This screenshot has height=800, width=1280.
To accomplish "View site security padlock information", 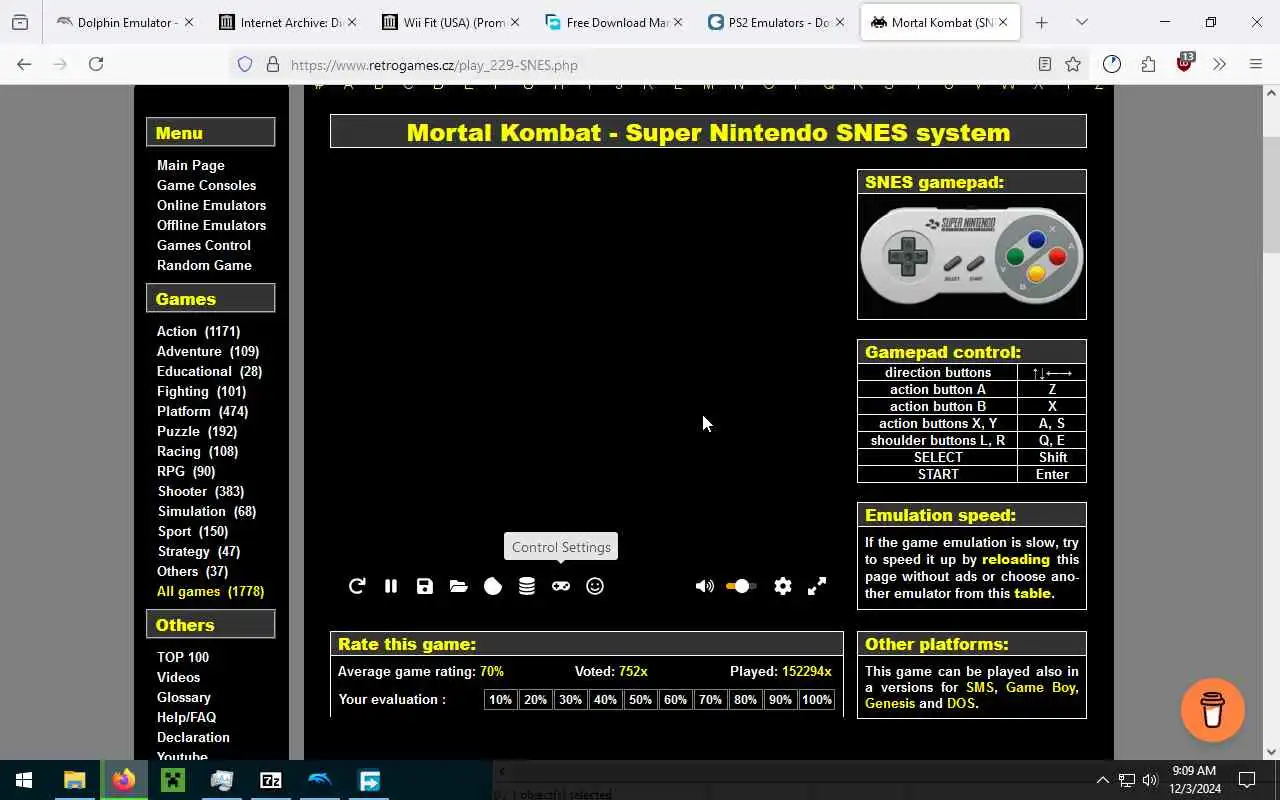I will click(272, 64).
